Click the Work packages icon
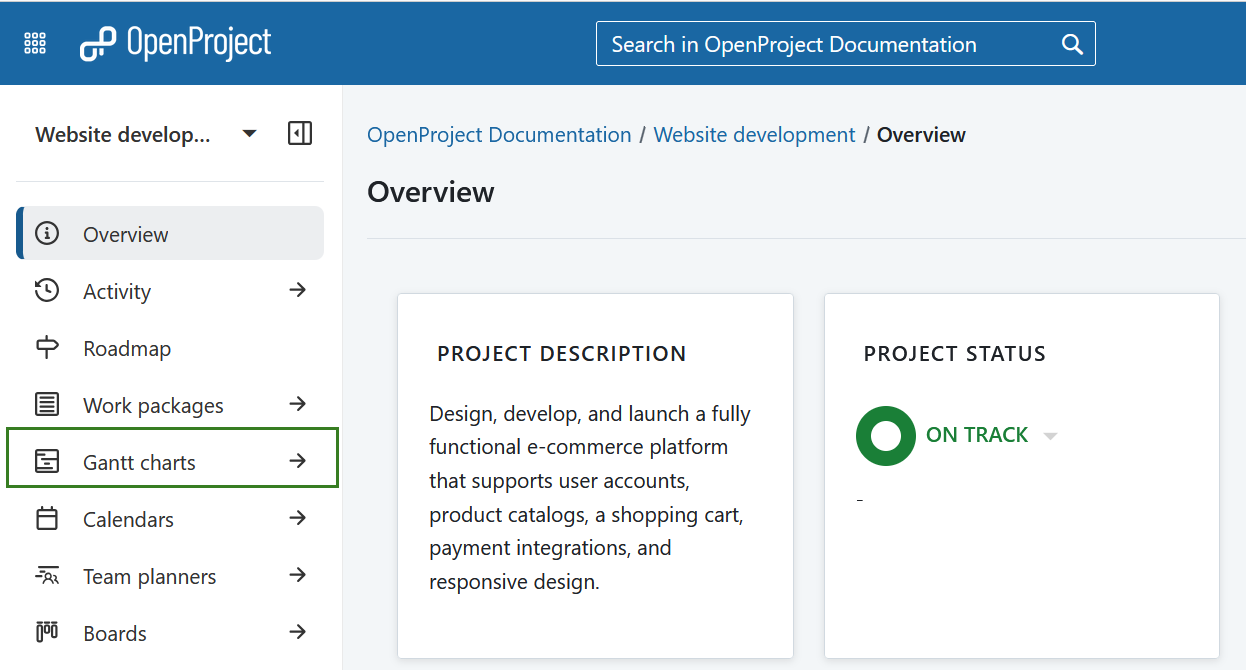This screenshot has width=1246, height=670. click(x=46, y=404)
